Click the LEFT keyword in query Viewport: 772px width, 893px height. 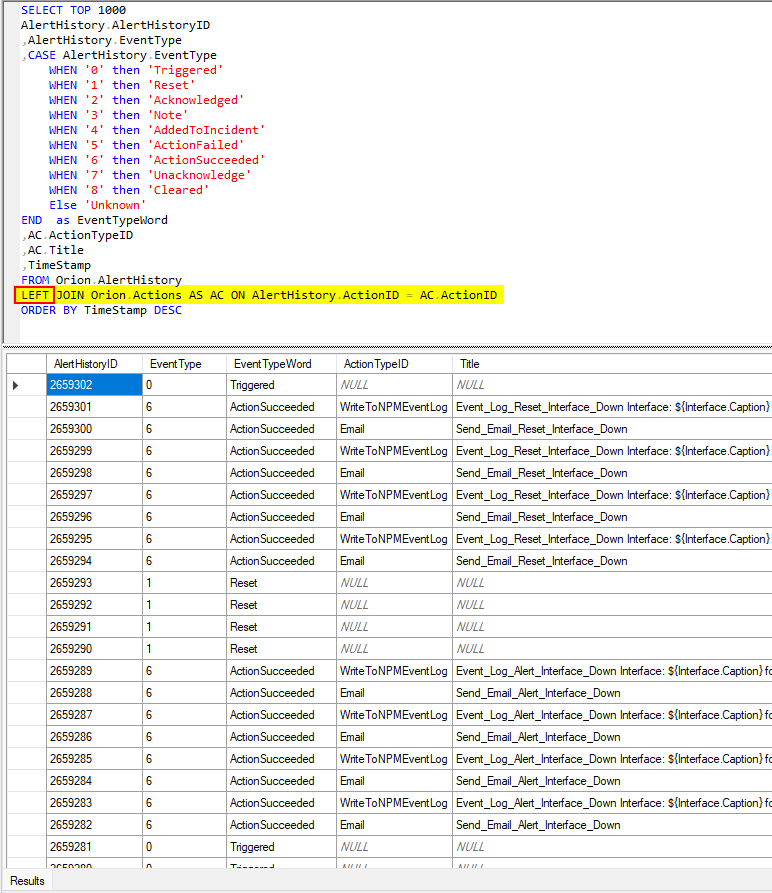pos(35,295)
